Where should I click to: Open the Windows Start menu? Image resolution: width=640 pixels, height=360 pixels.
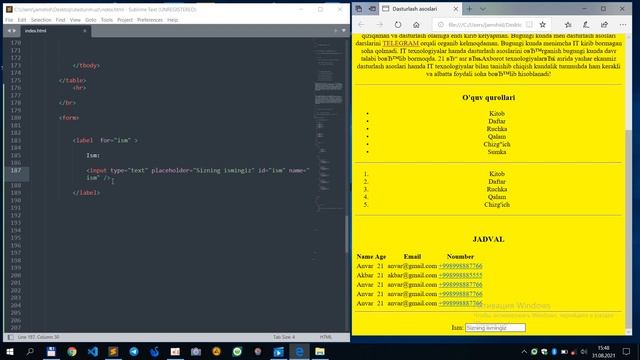(x=10, y=351)
